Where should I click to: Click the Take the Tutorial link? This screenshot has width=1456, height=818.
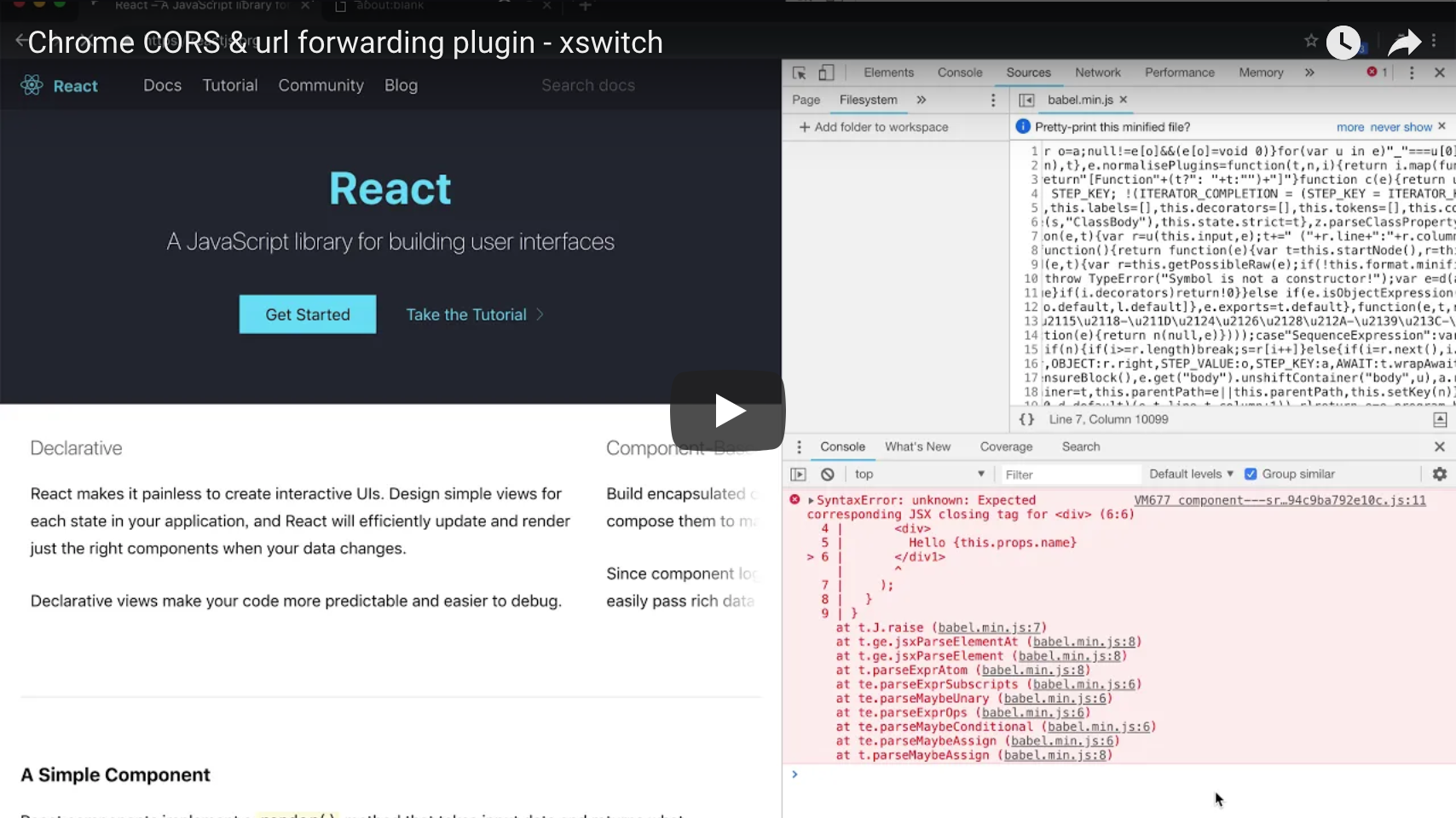point(474,314)
